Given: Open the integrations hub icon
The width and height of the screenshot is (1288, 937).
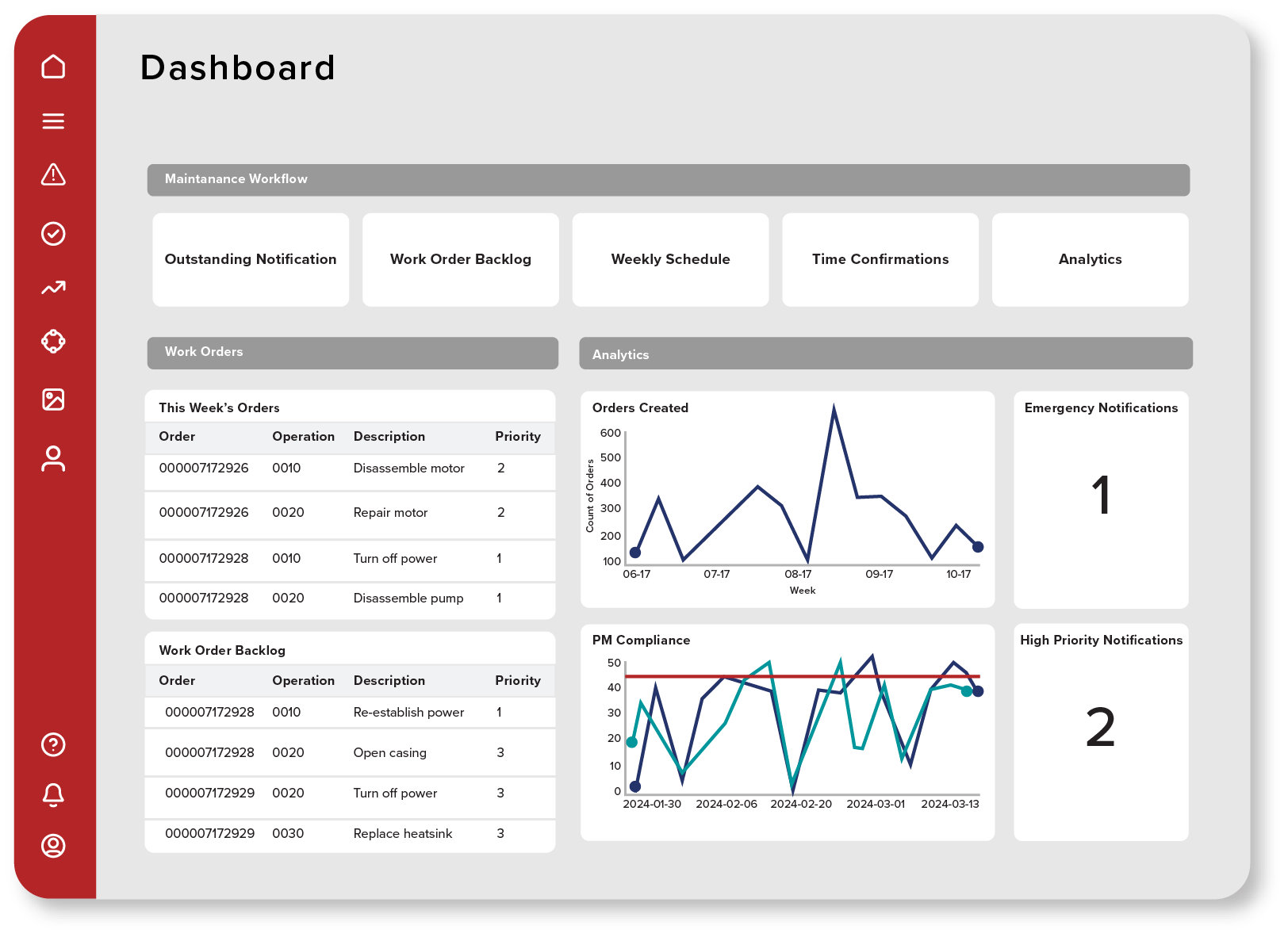Looking at the screenshot, I should click(53, 342).
